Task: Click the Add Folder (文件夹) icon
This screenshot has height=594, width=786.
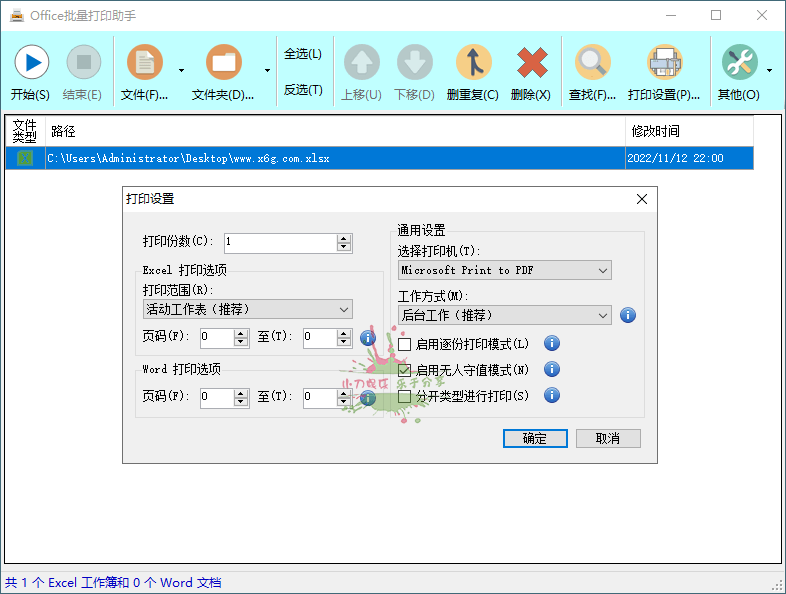Action: coord(223,63)
